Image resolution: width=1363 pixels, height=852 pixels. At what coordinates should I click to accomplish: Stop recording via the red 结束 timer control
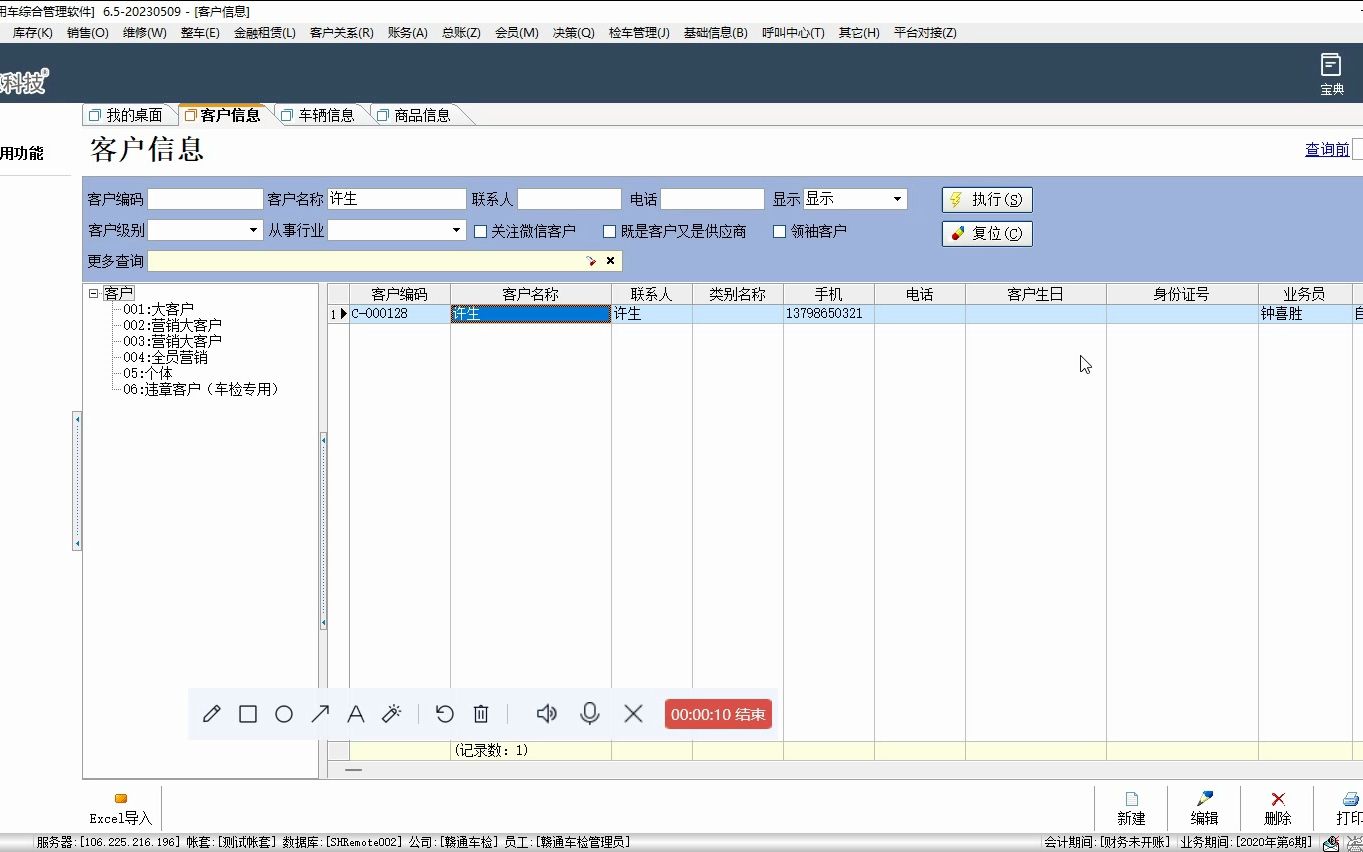(717, 713)
